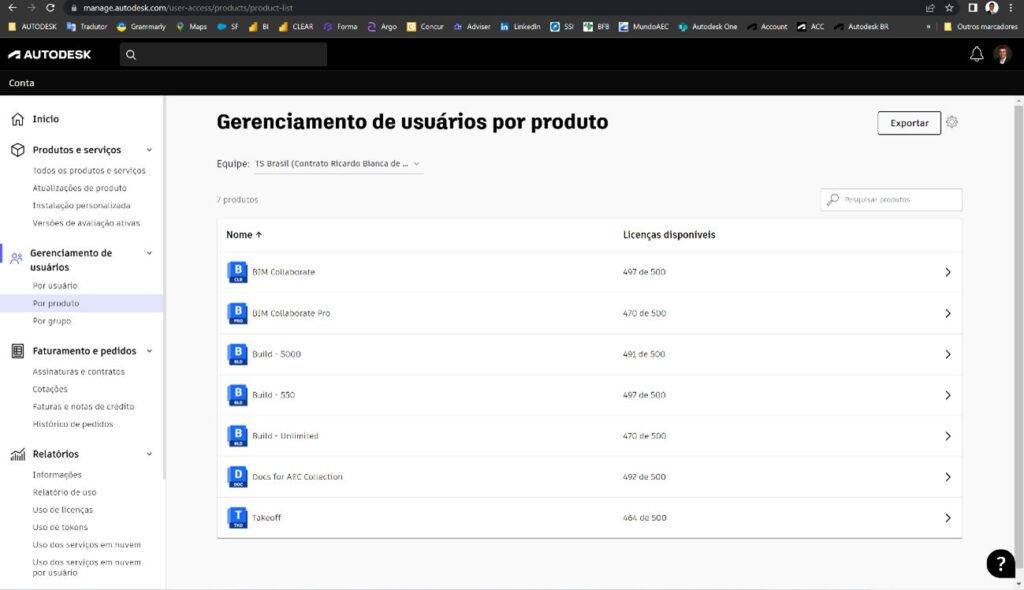The image size is (1024, 590).
Task: Open the user profile avatar in Autodesk header
Action: point(1002,55)
